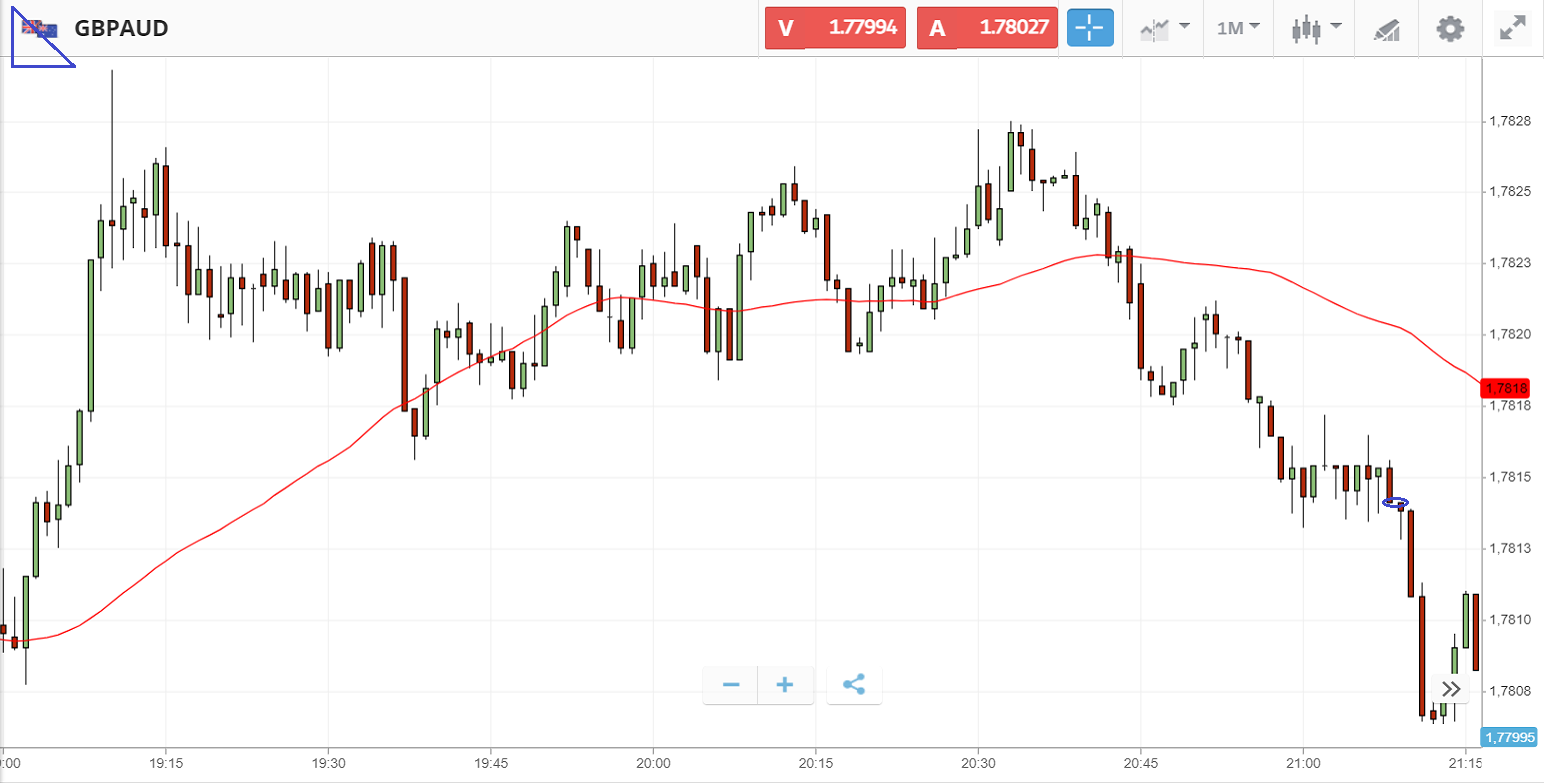This screenshot has height=783, width=1544.
Task: Toggle the blue crosshair cursor button
Action: (x=1090, y=28)
